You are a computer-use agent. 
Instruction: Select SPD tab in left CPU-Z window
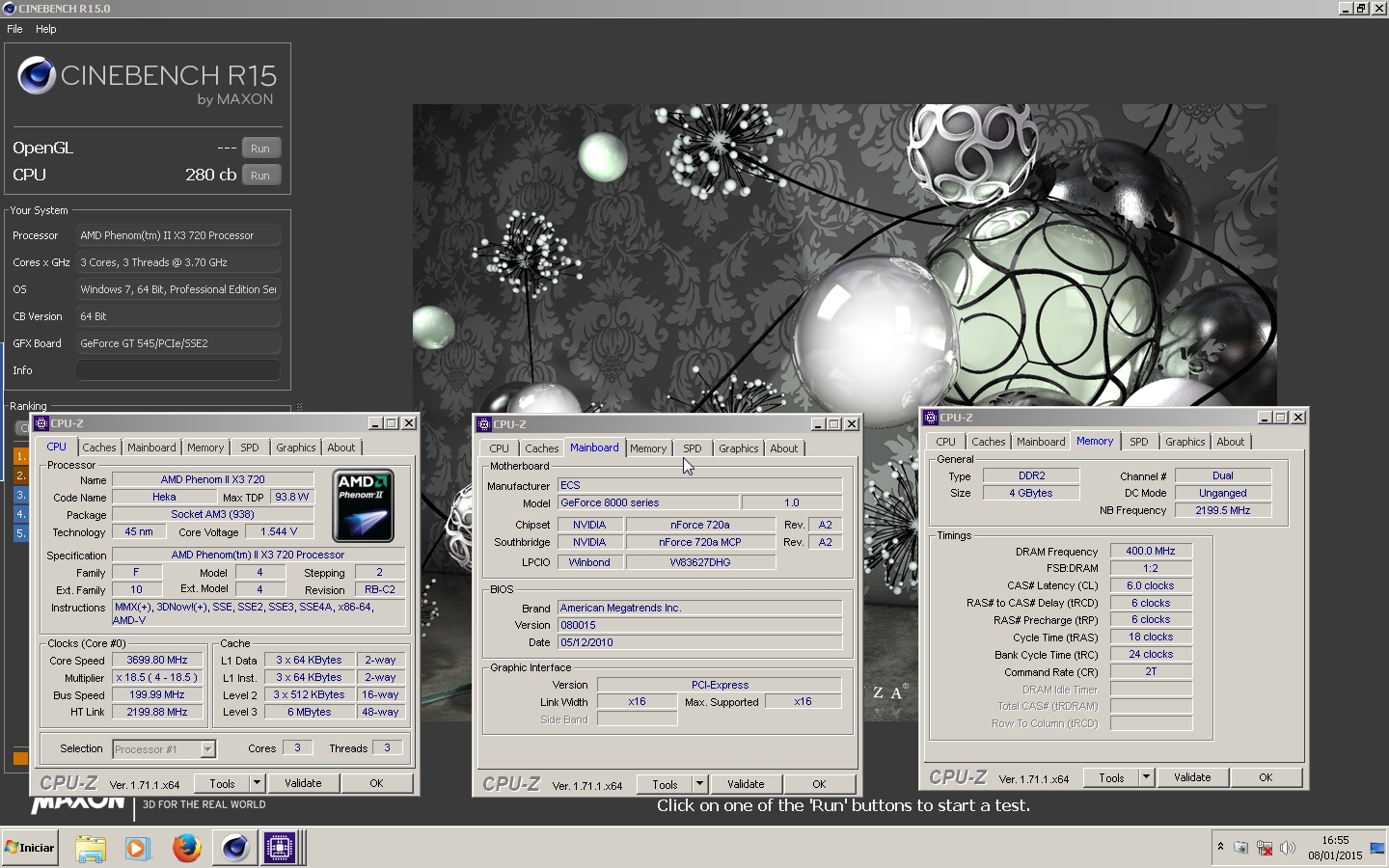click(x=250, y=448)
